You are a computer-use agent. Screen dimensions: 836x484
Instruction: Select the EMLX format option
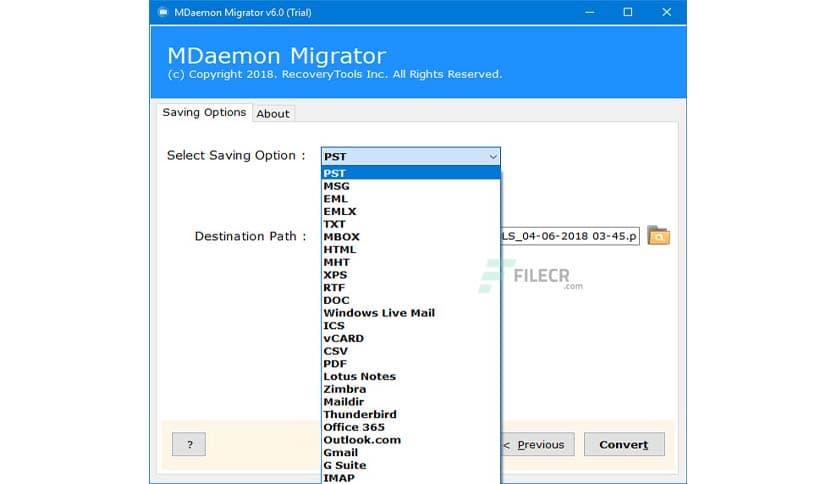(411, 212)
